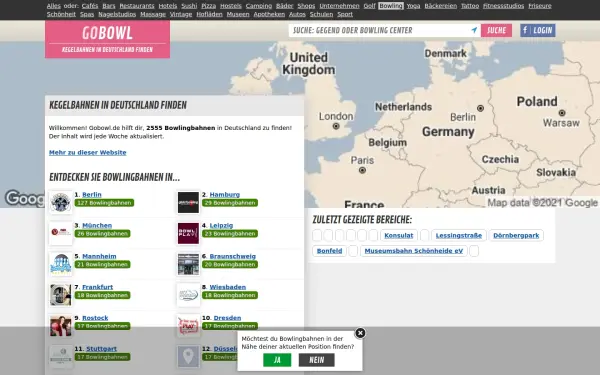
Task: Open the Museumsbahn Schönheide eV link
Action: click(x=414, y=251)
